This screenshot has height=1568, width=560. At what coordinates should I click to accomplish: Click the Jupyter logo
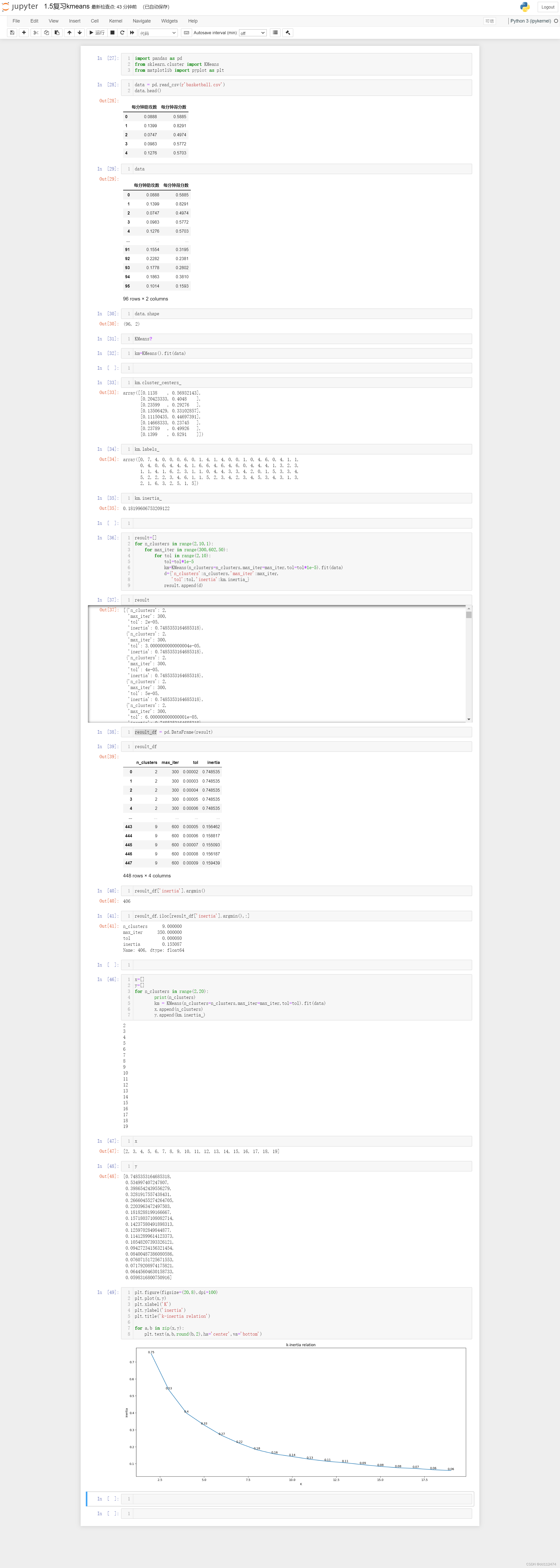point(20,7)
